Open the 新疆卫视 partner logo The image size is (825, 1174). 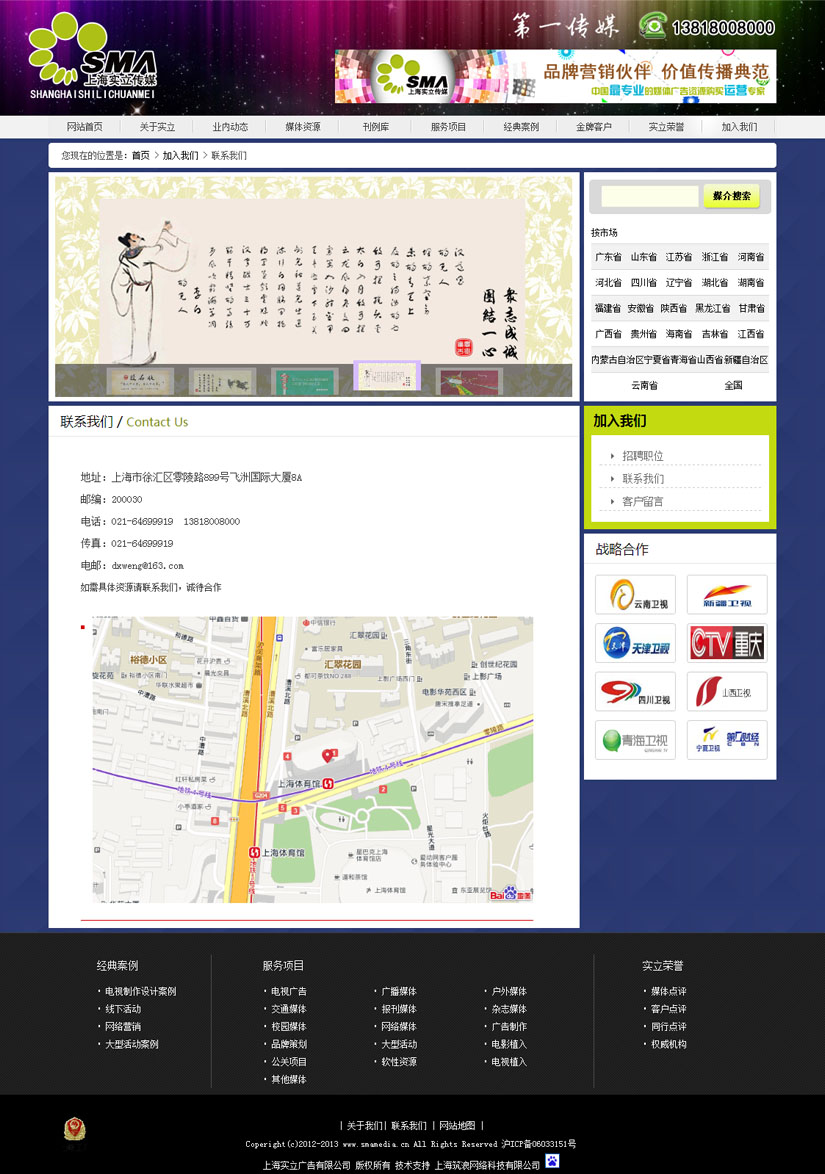727,594
